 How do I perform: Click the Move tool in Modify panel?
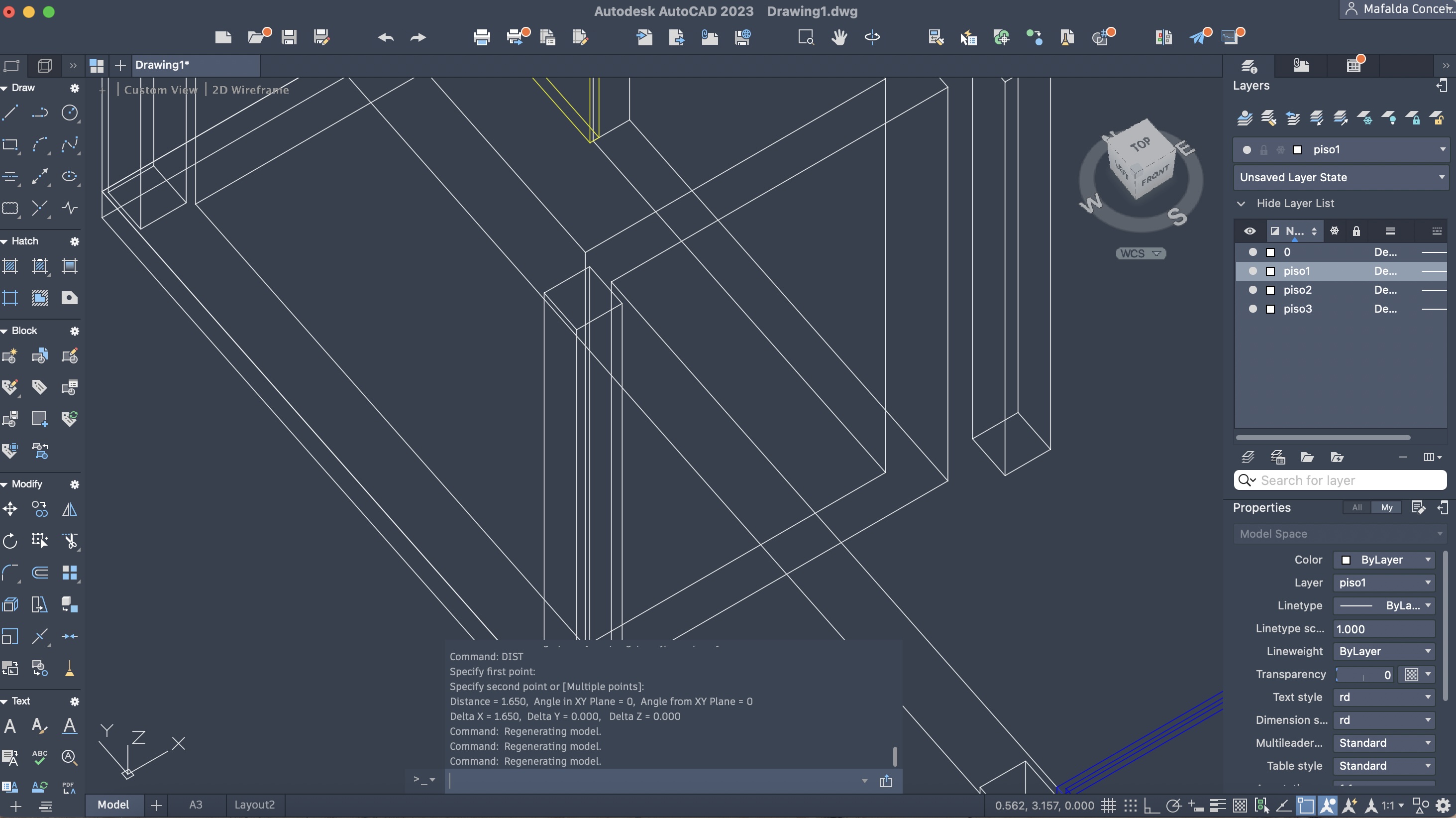10,509
